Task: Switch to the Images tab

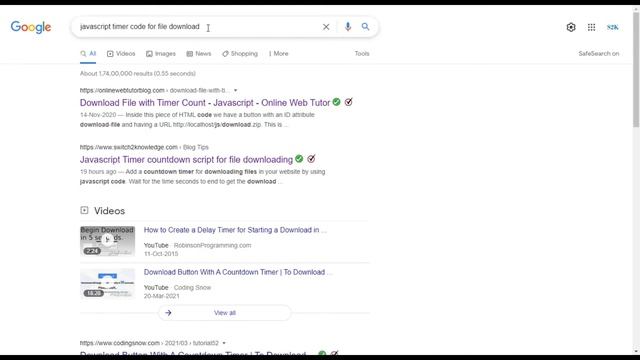Action: click(x=161, y=53)
